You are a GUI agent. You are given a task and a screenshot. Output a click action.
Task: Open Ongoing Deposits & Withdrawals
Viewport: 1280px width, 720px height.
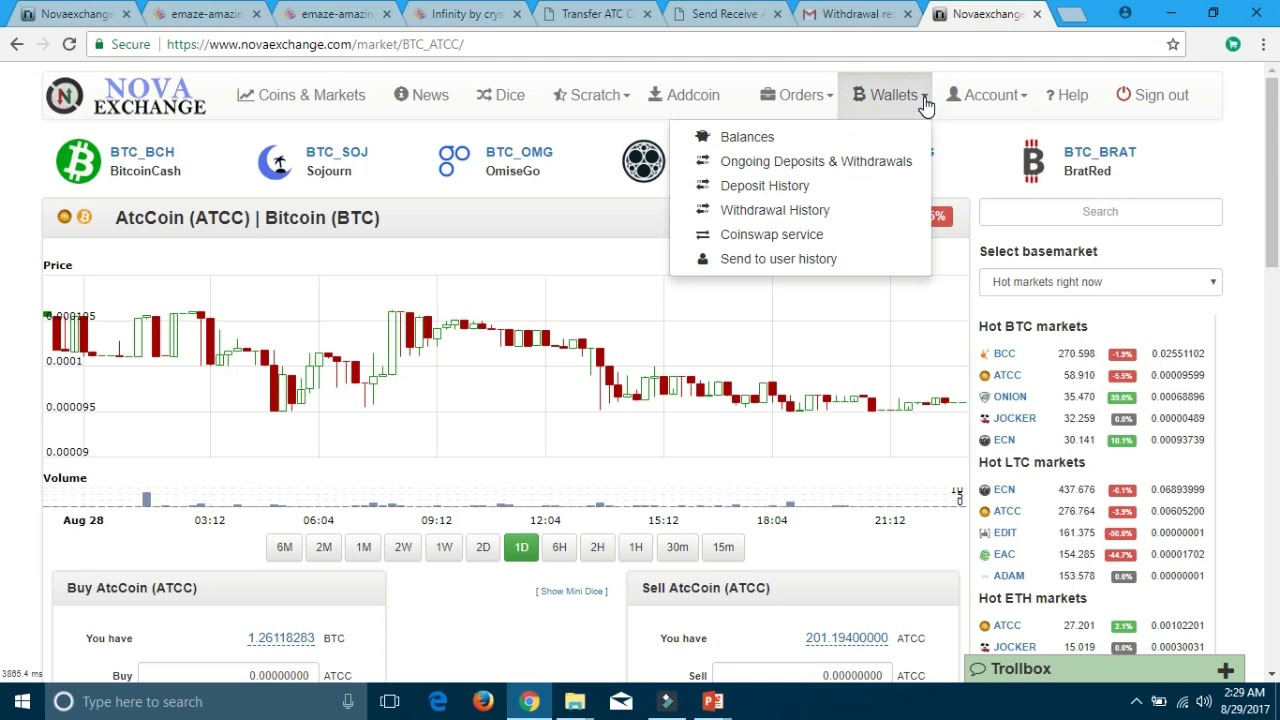(816, 161)
